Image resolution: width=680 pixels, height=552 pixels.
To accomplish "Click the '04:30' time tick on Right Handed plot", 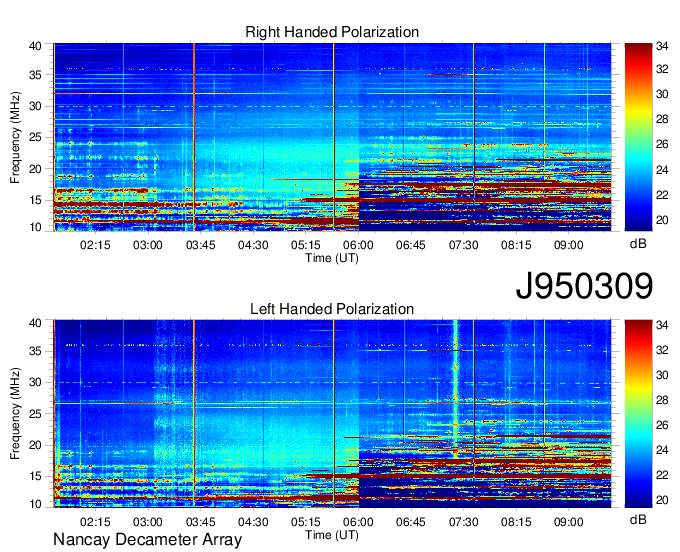I will tap(253, 245).
